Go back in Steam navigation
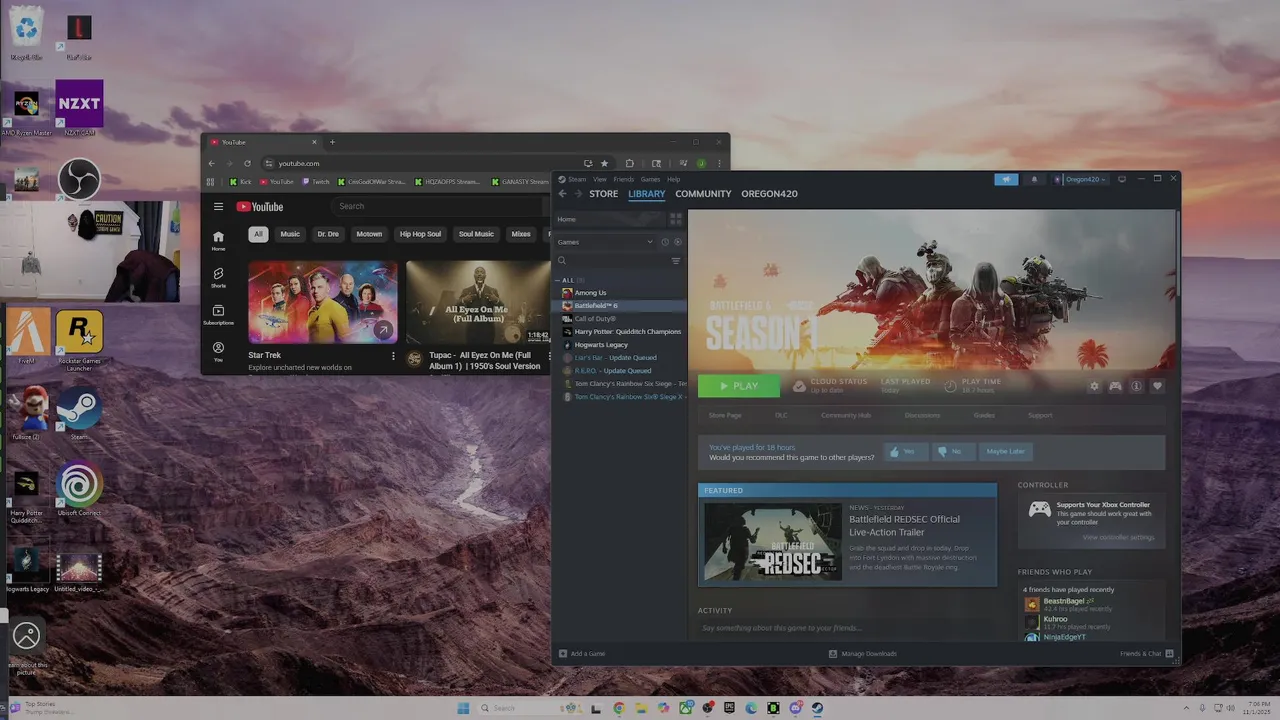Screen dimensions: 1280x720 [562, 194]
